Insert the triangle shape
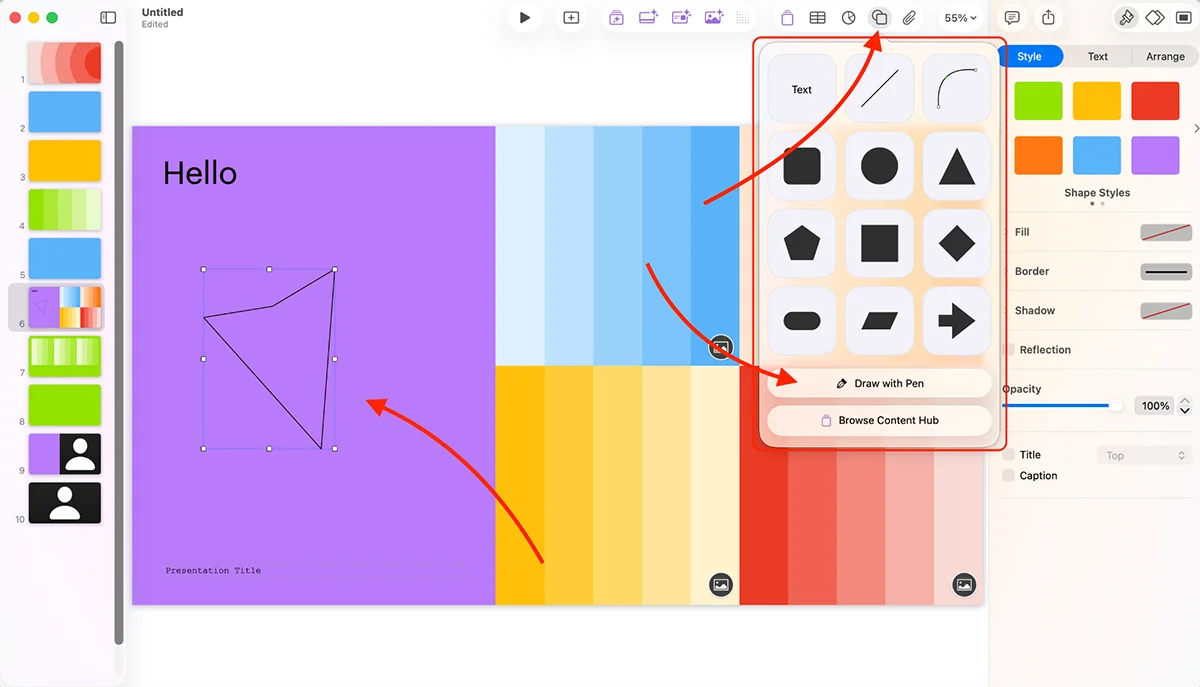This screenshot has width=1200, height=687. pos(957,166)
